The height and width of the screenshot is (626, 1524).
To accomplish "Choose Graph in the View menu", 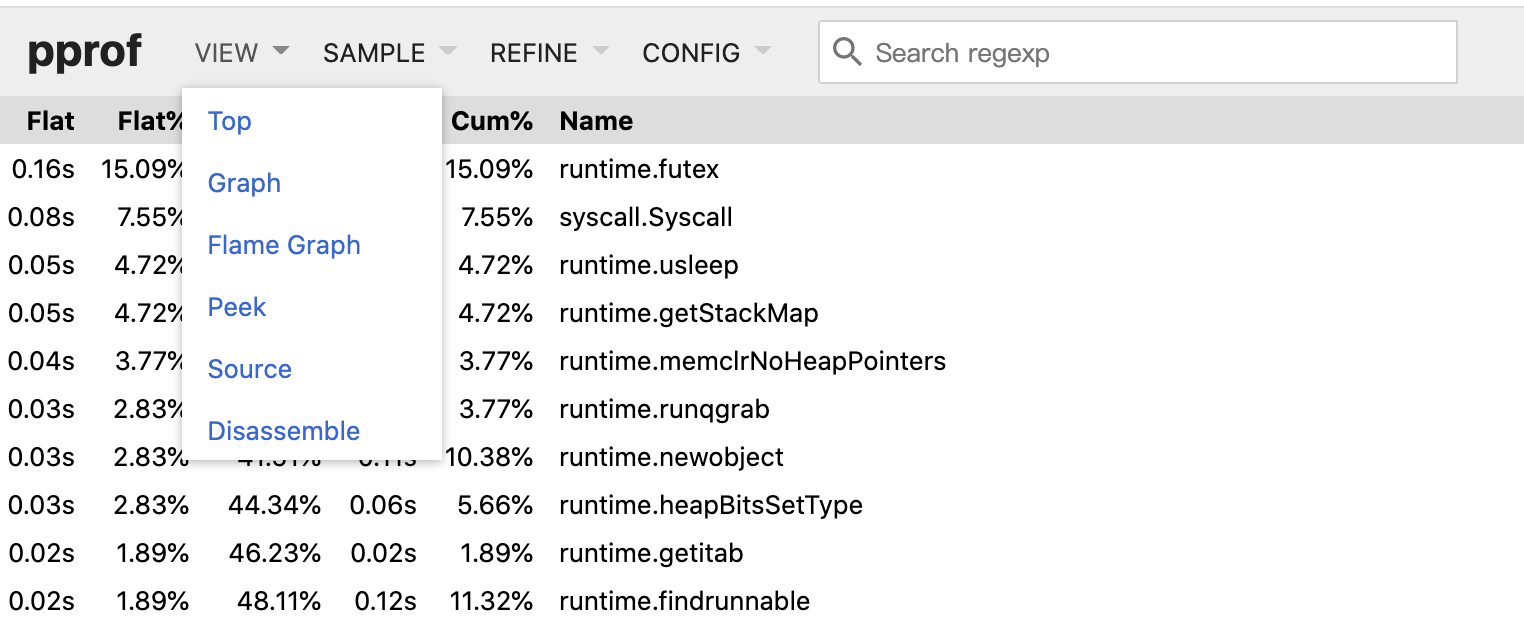I will 244,183.
